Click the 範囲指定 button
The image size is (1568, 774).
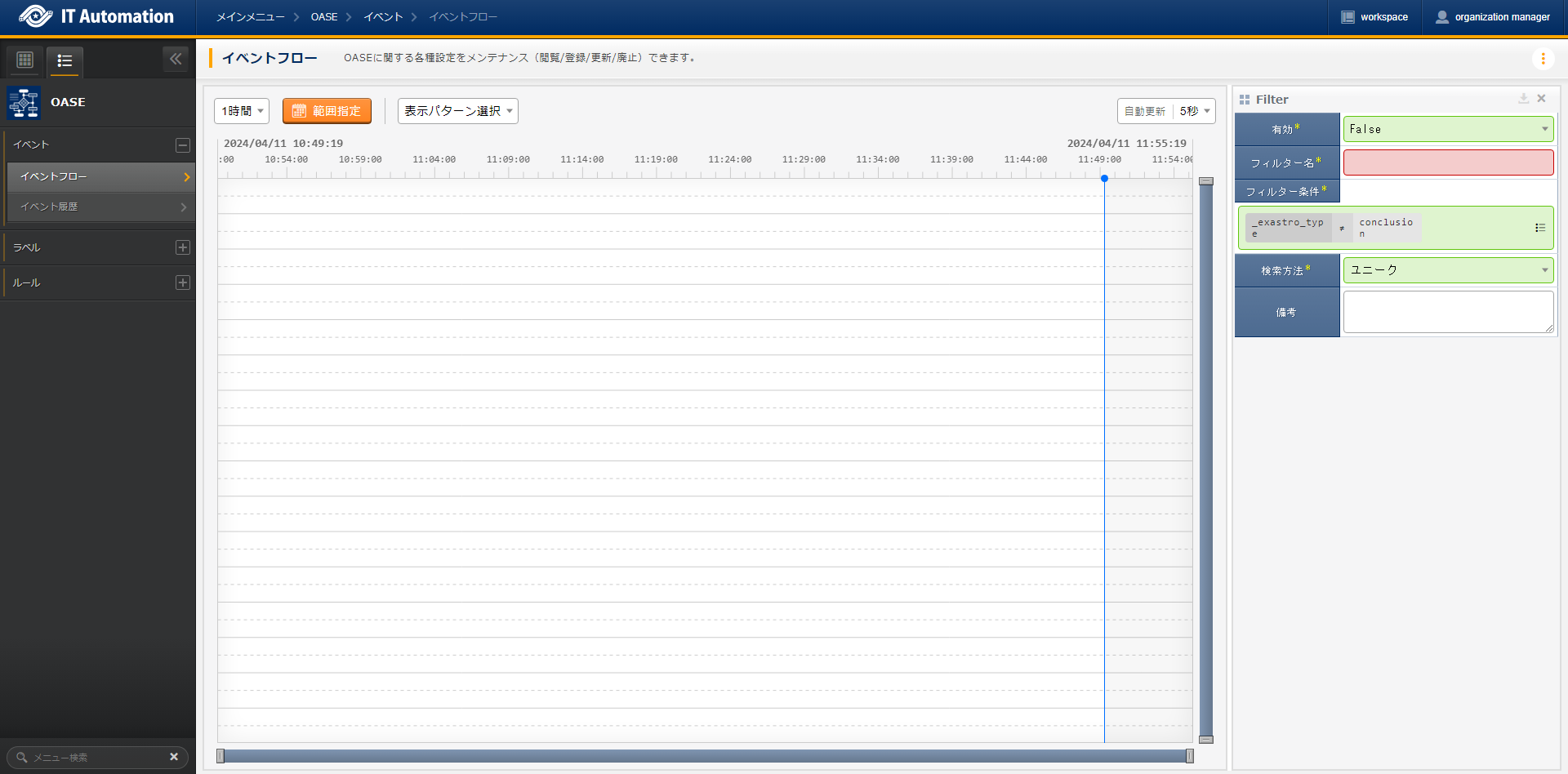[x=327, y=111]
